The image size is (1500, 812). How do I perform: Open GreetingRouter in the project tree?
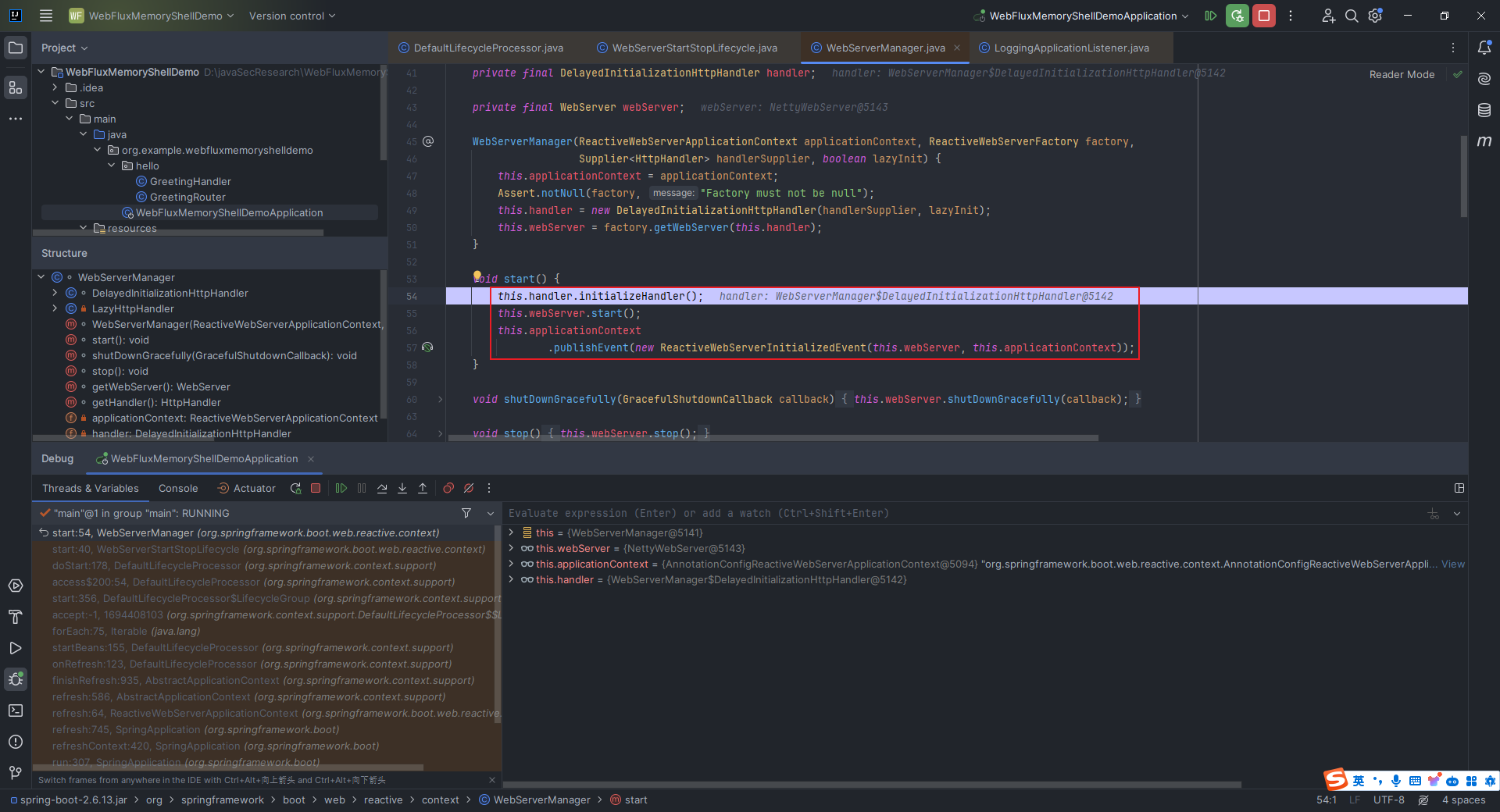coord(187,197)
